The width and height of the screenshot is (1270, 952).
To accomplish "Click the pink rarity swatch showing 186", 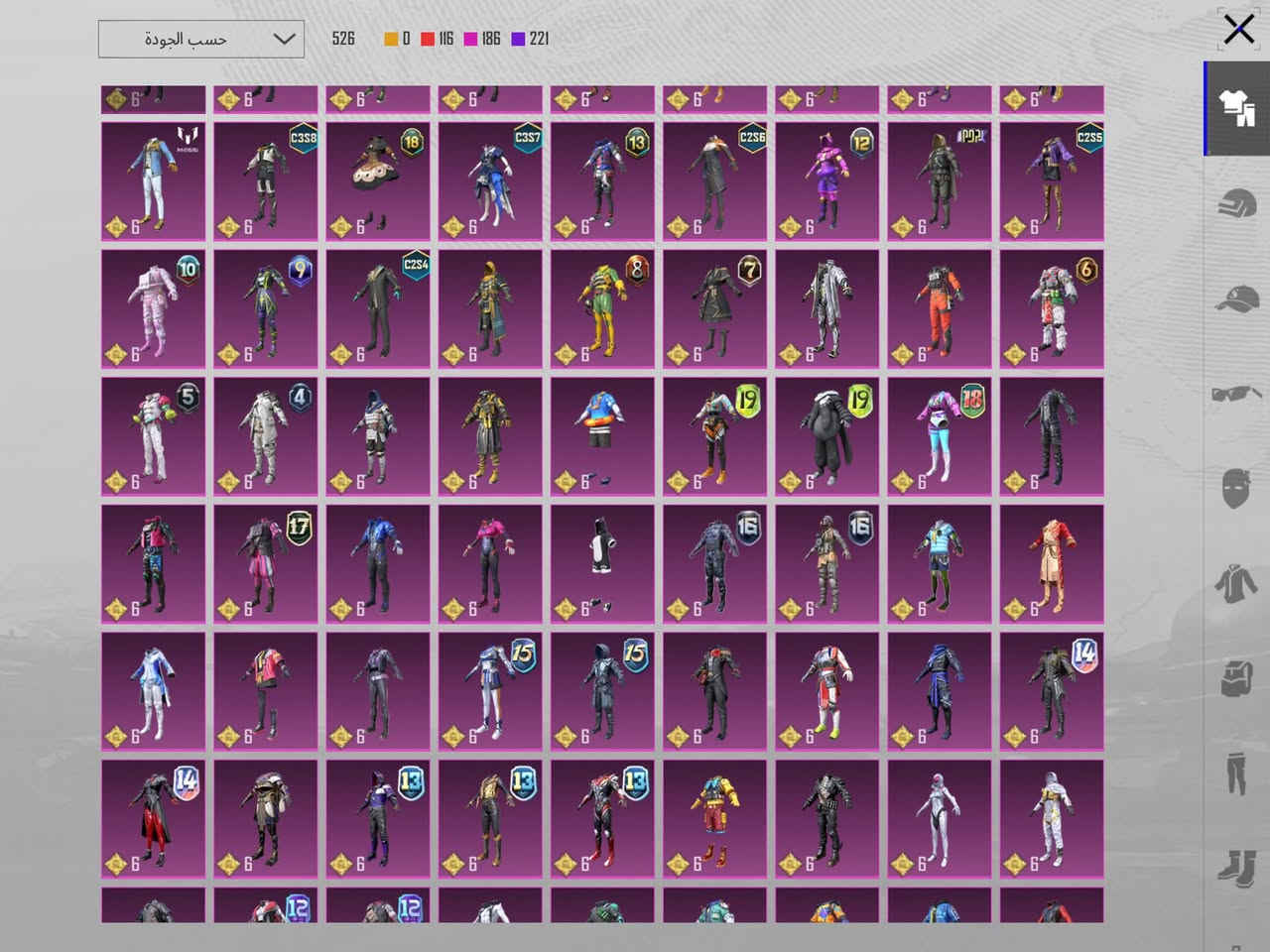I will pyautogui.click(x=471, y=39).
